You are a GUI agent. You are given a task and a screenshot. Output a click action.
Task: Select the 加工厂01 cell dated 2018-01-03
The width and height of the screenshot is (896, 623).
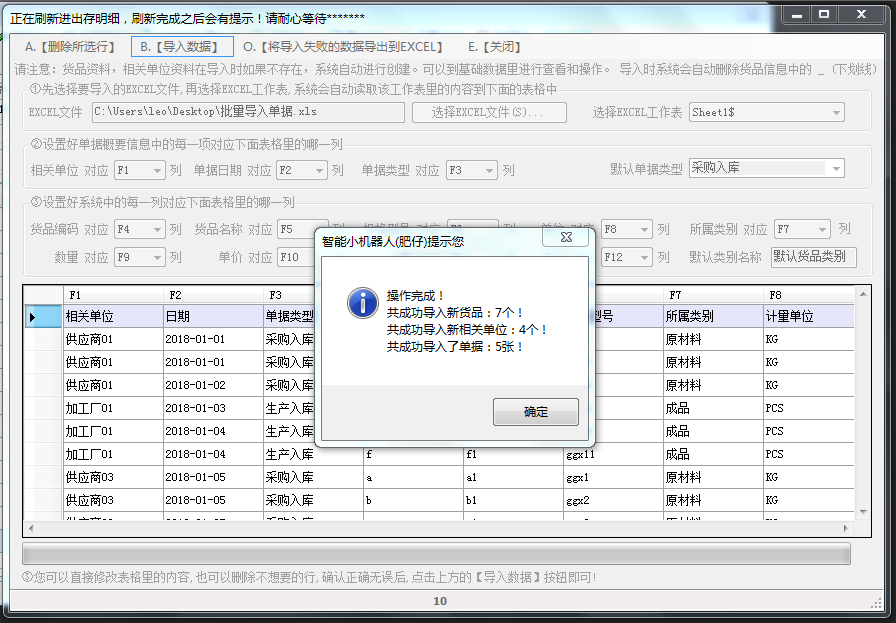tap(112, 408)
